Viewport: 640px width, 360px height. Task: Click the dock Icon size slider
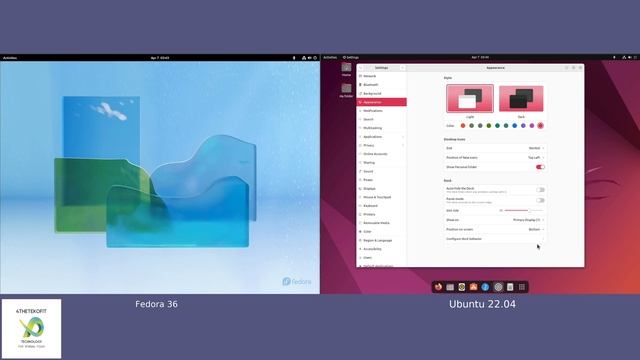click(x=524, y=211)
